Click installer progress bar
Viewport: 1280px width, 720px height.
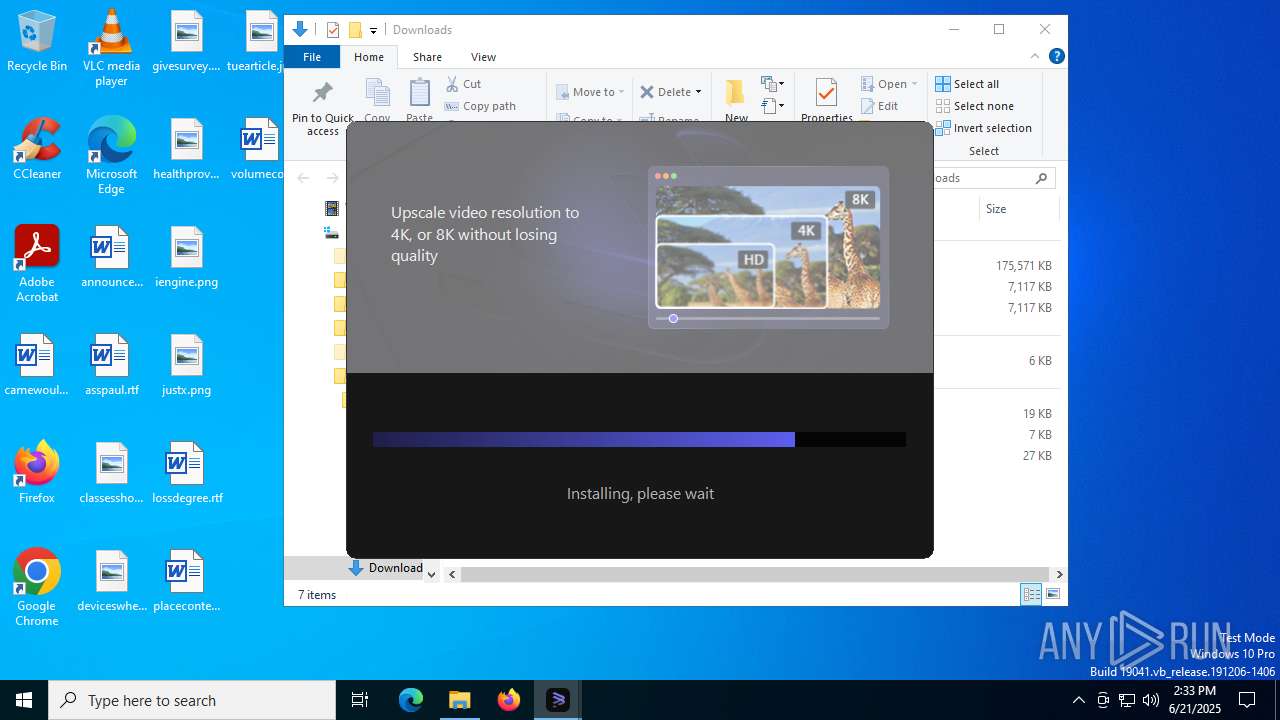point(639,439)
